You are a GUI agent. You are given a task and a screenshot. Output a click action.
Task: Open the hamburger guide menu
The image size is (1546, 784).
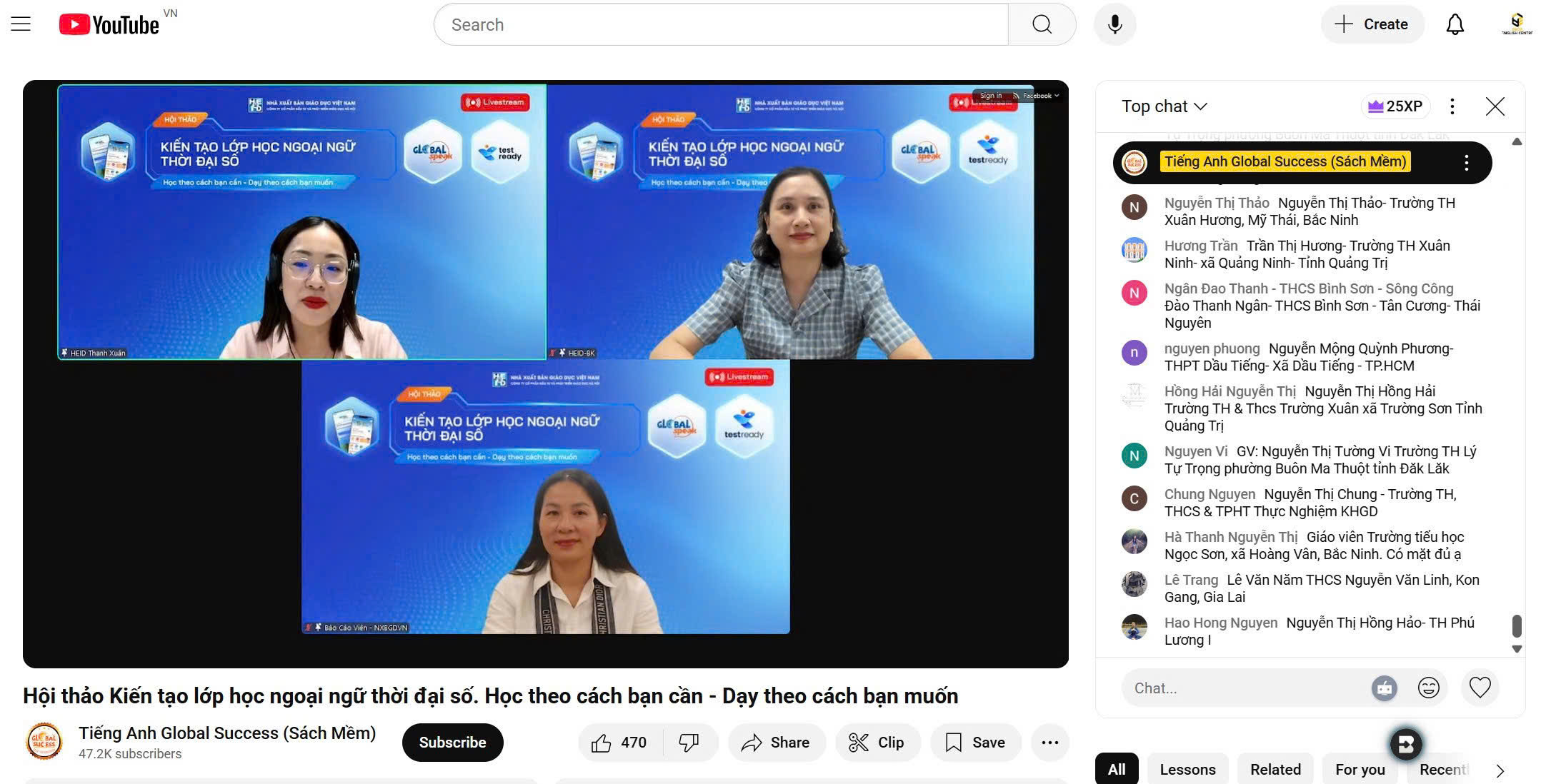point(21,24)
